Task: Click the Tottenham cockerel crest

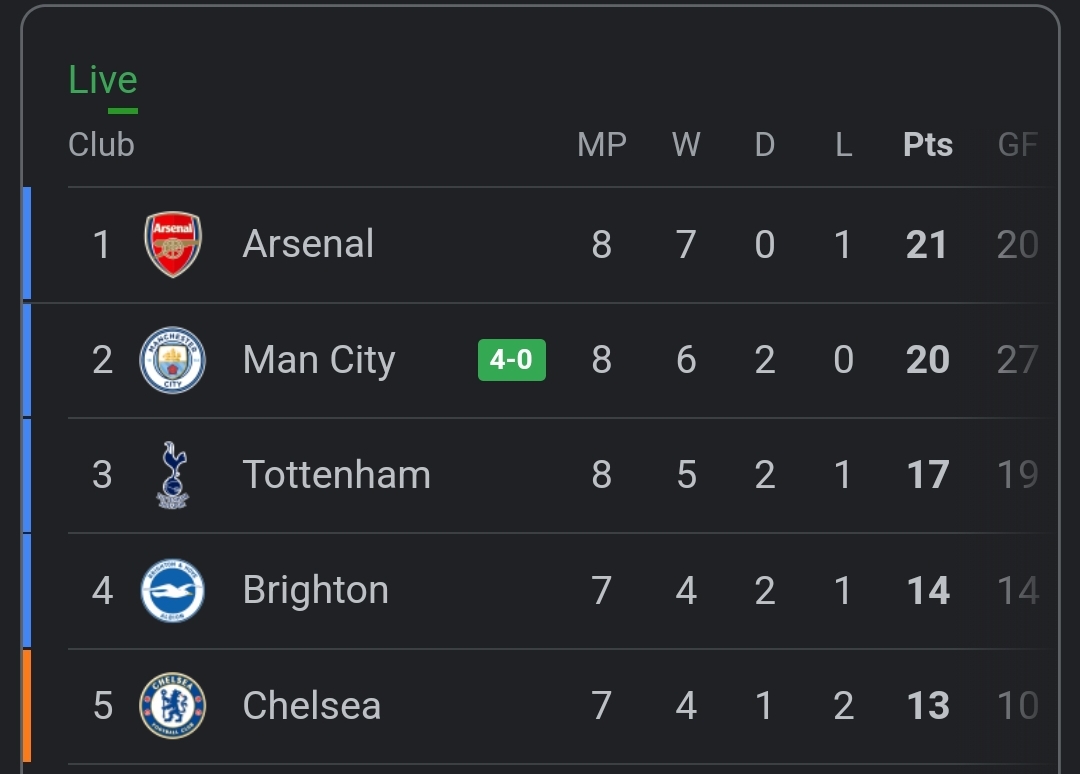Action: [173, 475]
